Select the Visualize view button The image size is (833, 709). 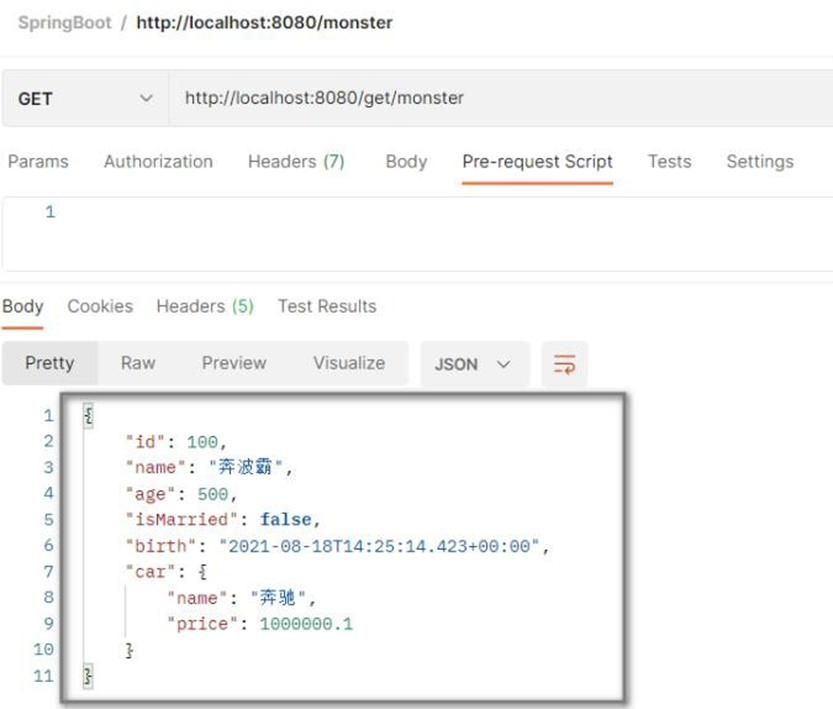pos(349,364)
